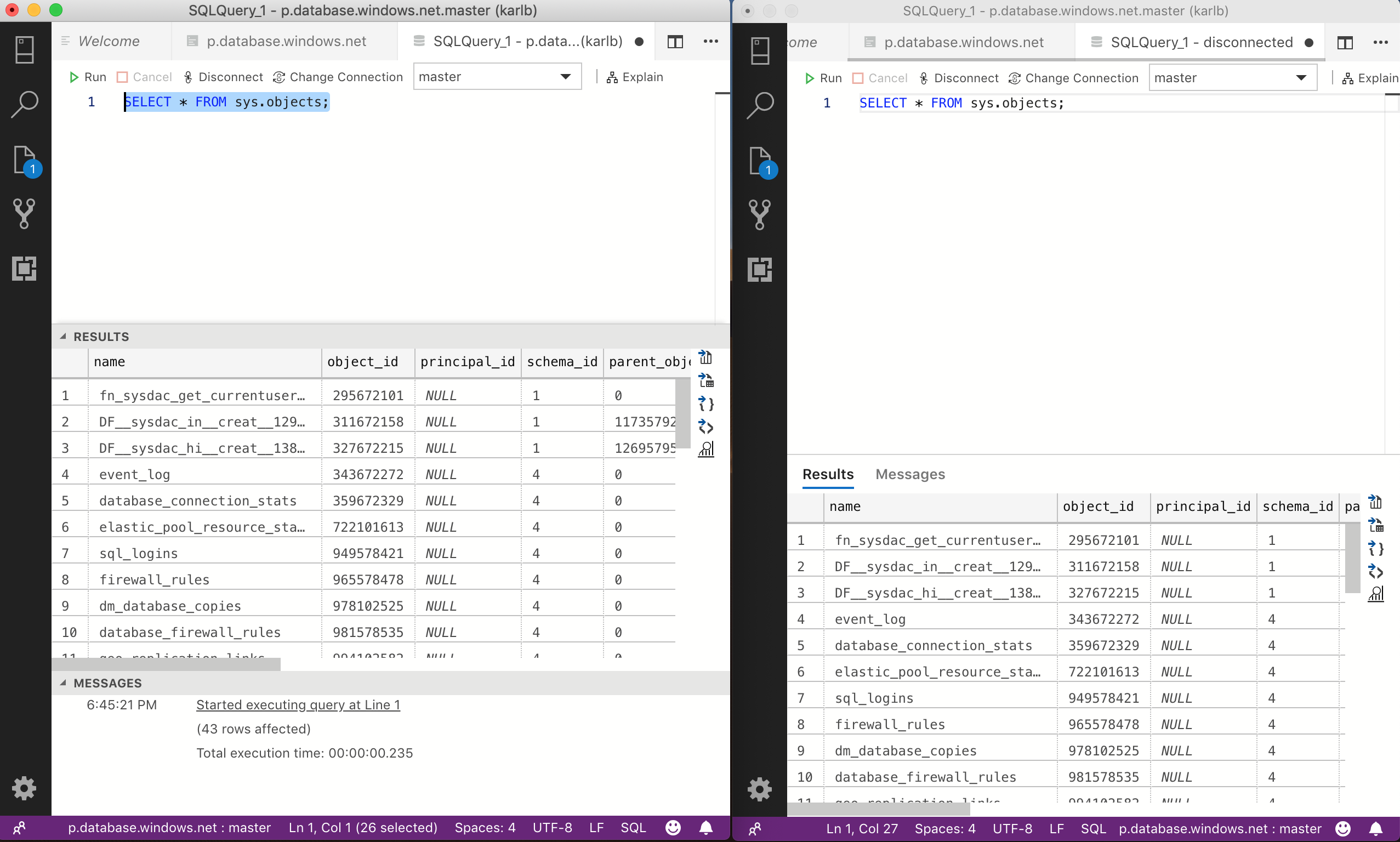Click notification bell in right status bar

(x=1376, y=829)
